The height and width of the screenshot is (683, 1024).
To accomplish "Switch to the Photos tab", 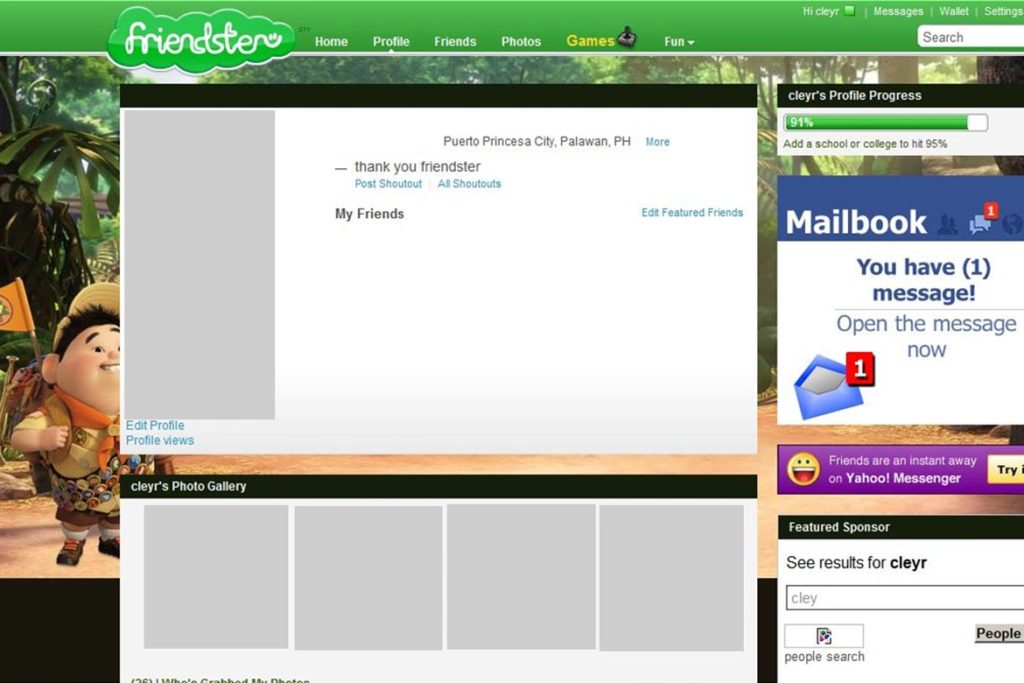I will tap(521, 42).
